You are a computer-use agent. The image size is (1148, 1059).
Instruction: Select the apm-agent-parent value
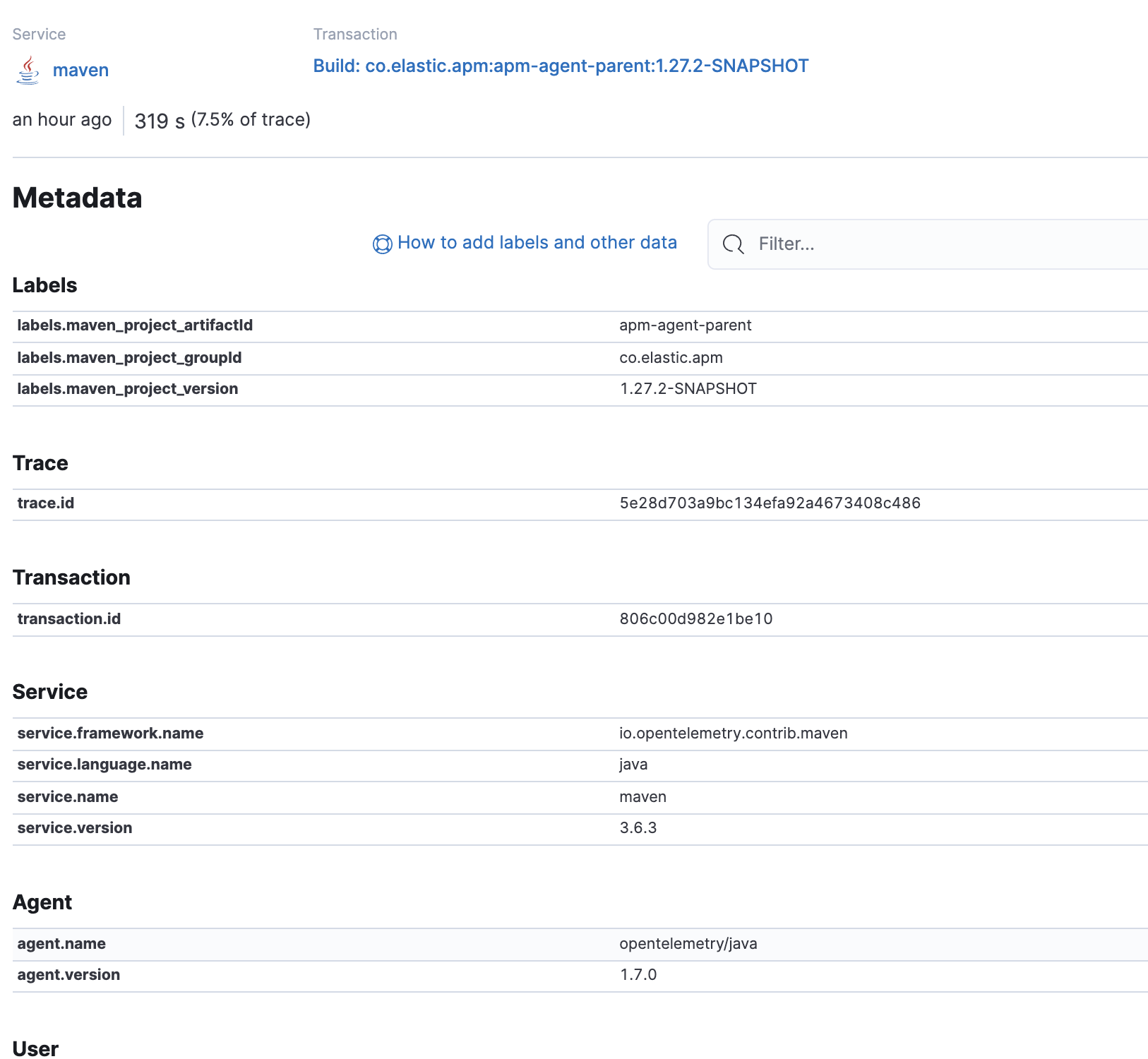click(686, 325)
